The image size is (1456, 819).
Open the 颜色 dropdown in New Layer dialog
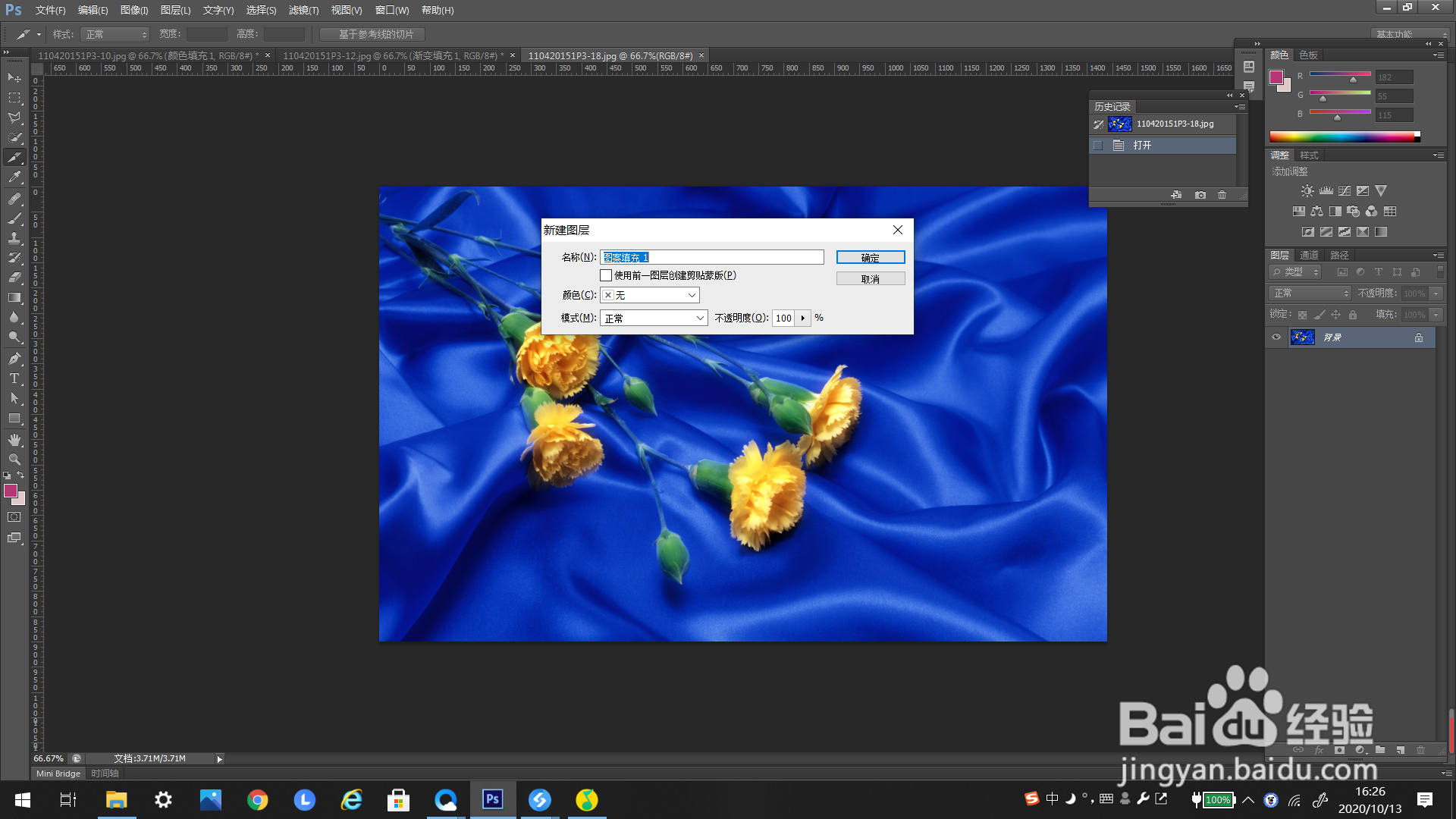click(x=650, y=295)
